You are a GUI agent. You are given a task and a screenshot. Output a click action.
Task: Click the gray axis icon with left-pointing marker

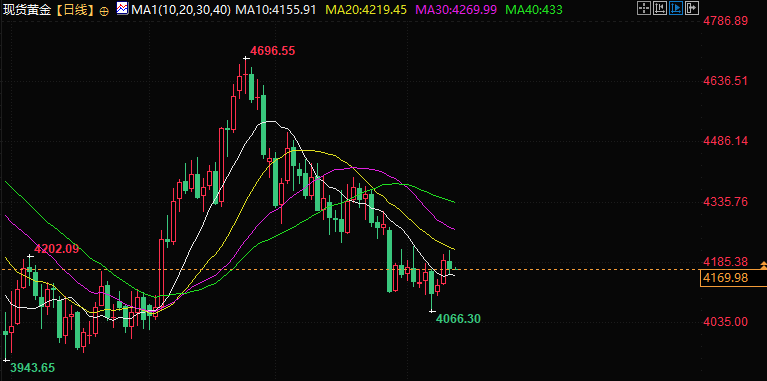pos(660,8)
